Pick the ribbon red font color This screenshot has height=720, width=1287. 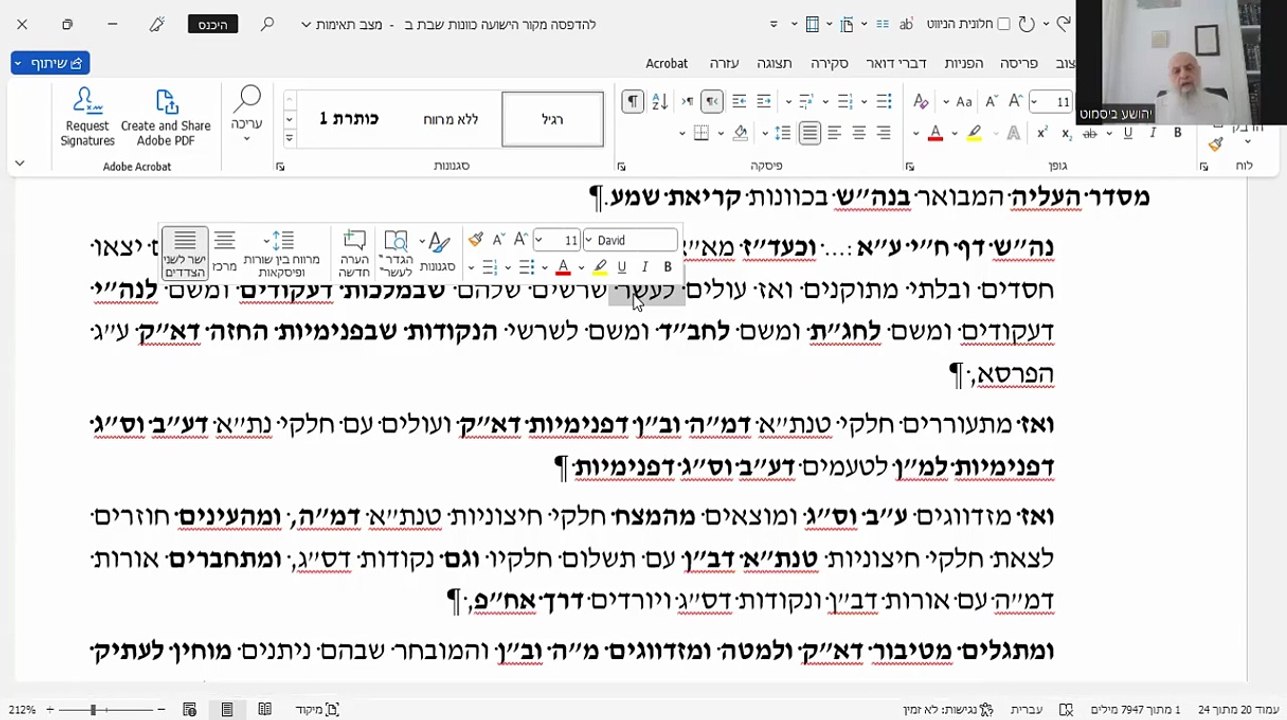pos(935,133)
